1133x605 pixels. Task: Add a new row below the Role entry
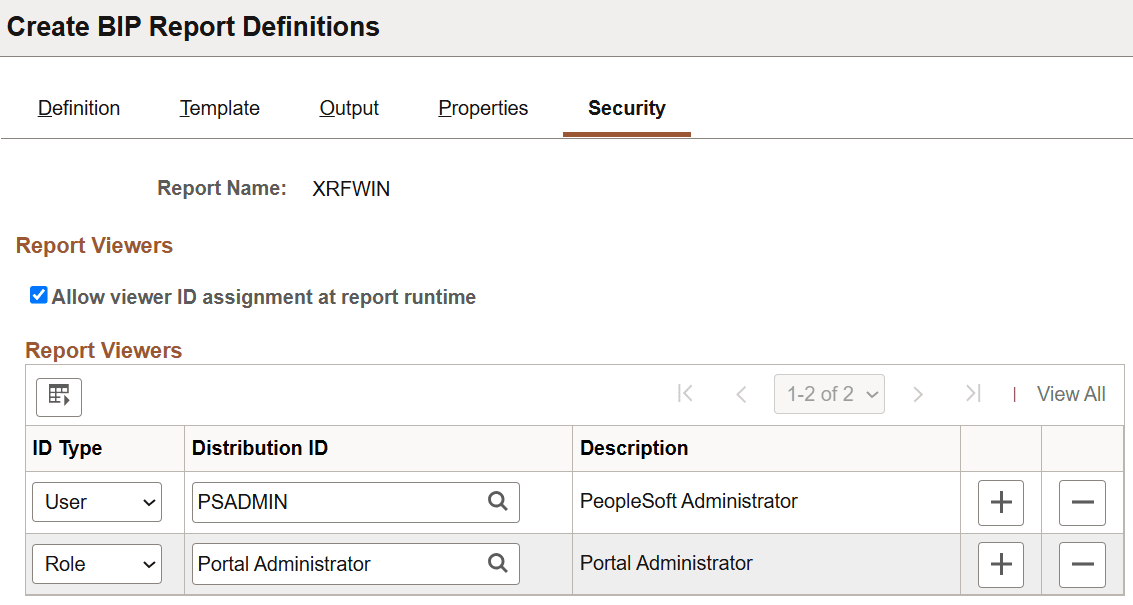[1000, 564]
